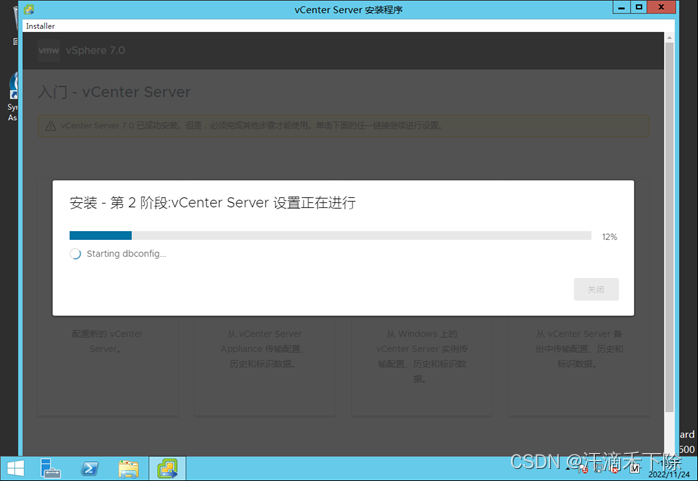Click the vertical scrollbar thumb of the installer

669,227
